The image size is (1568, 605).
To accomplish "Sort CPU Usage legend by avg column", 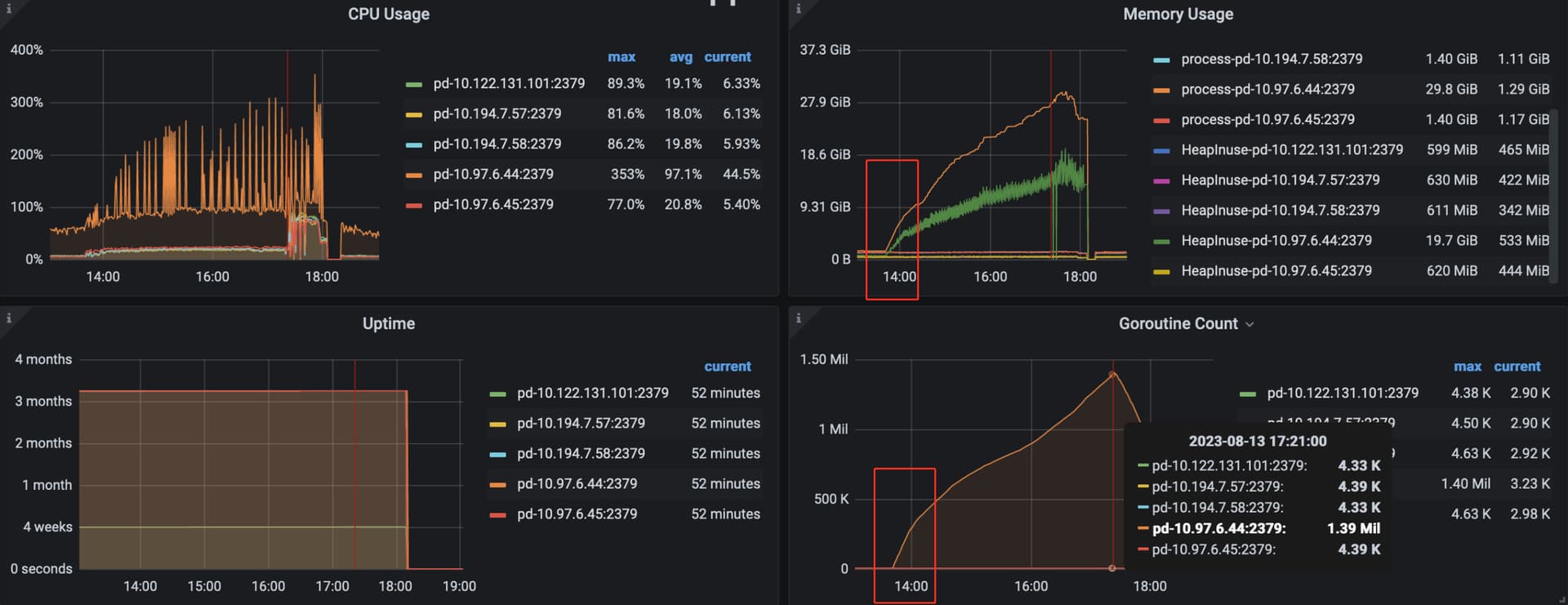I will tap(680, 57).
